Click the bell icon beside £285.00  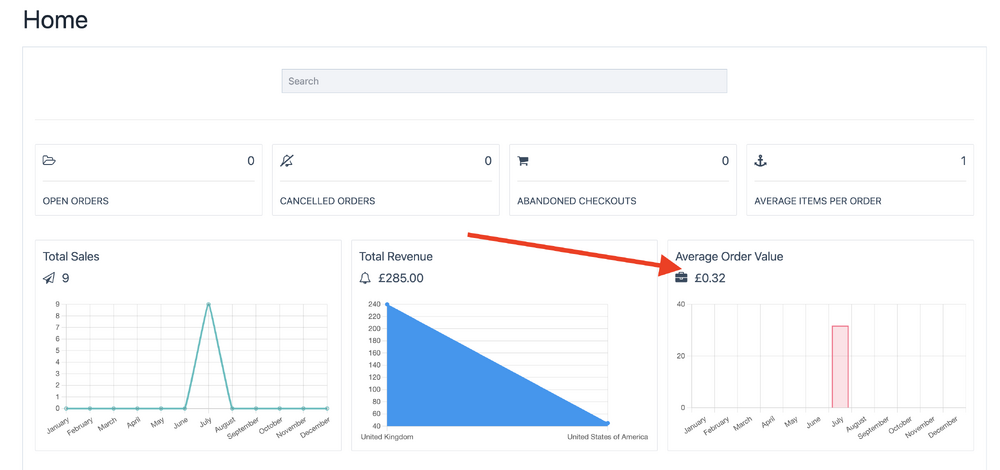365,278
